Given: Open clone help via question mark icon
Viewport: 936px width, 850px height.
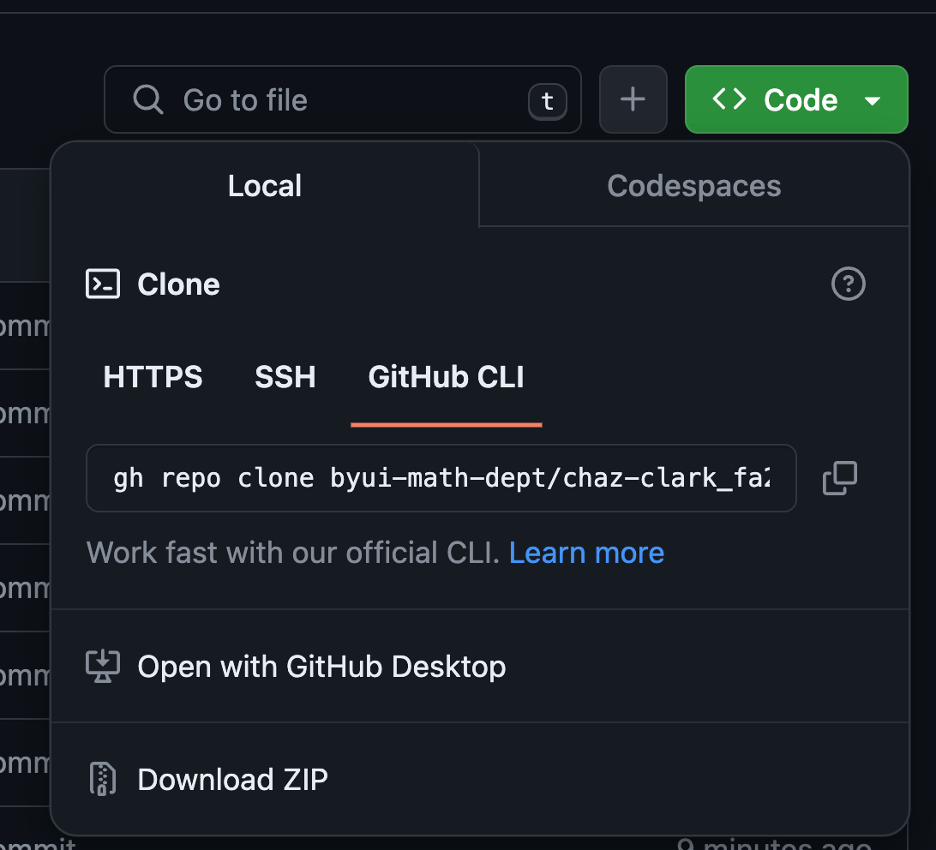Looking at the screenshot, I should tap(848, 284).
